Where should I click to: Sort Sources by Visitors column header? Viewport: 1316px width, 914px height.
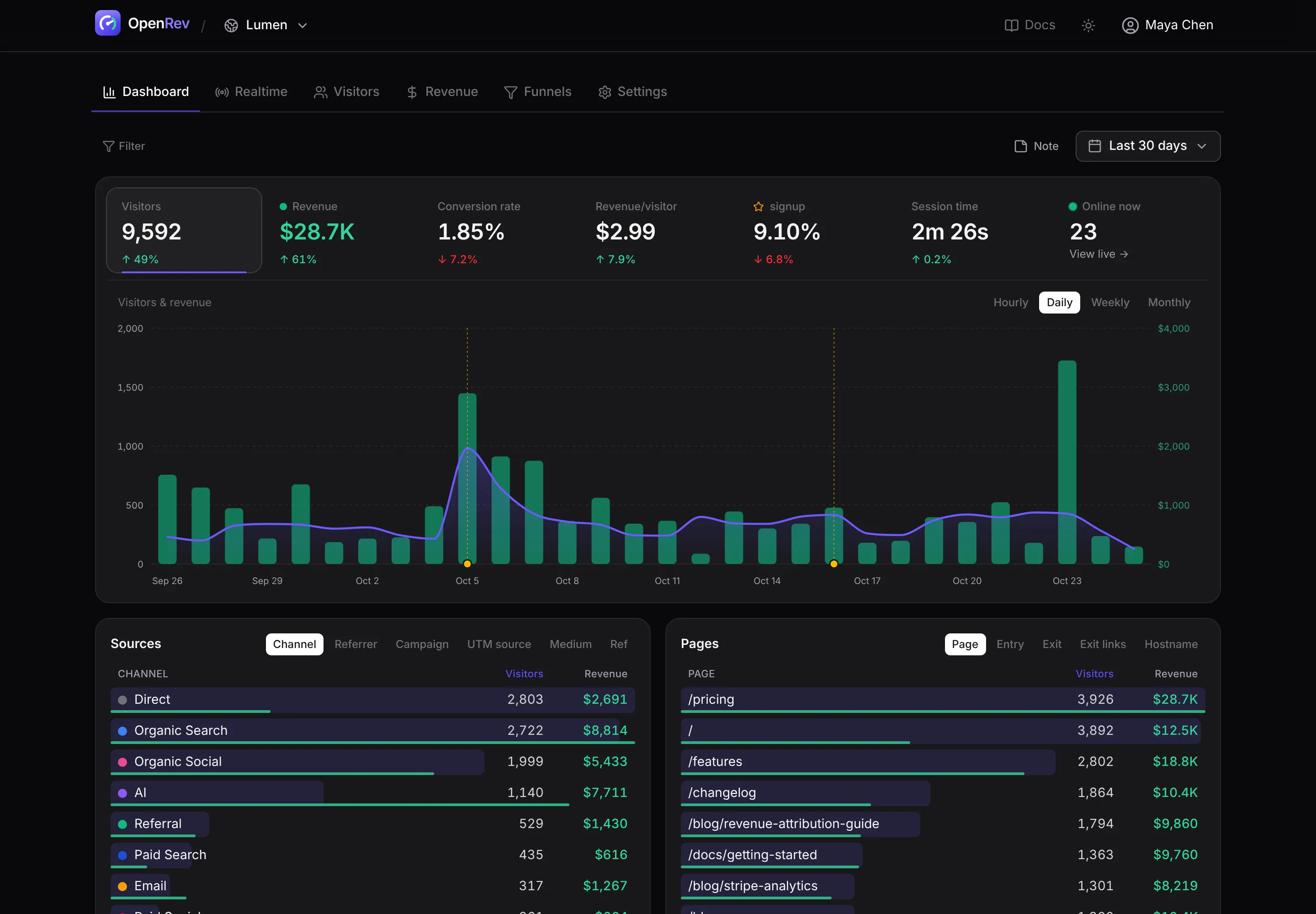[524, 674]
